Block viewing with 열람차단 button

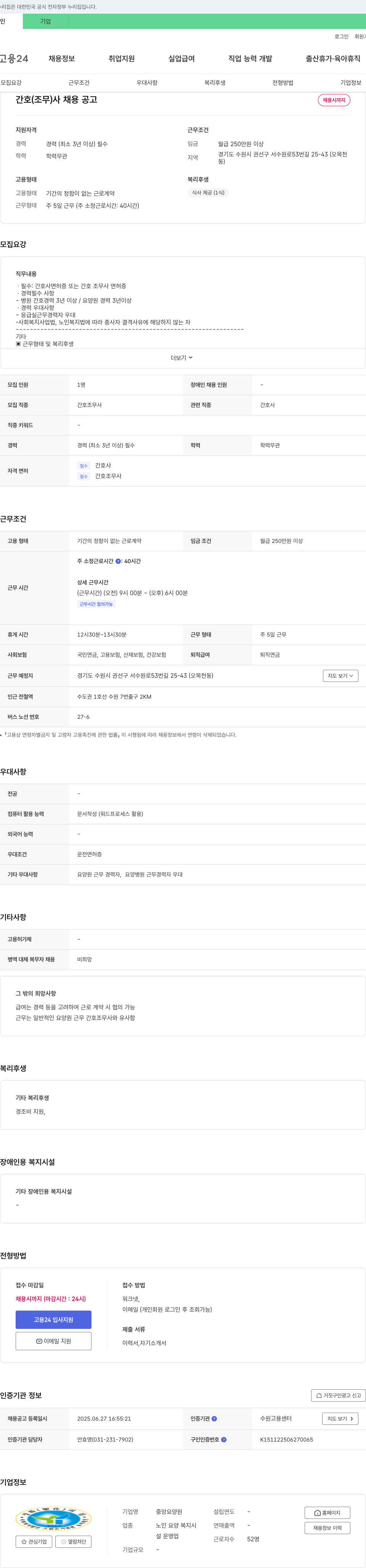pyautogui.click(x=74, y=1542)
